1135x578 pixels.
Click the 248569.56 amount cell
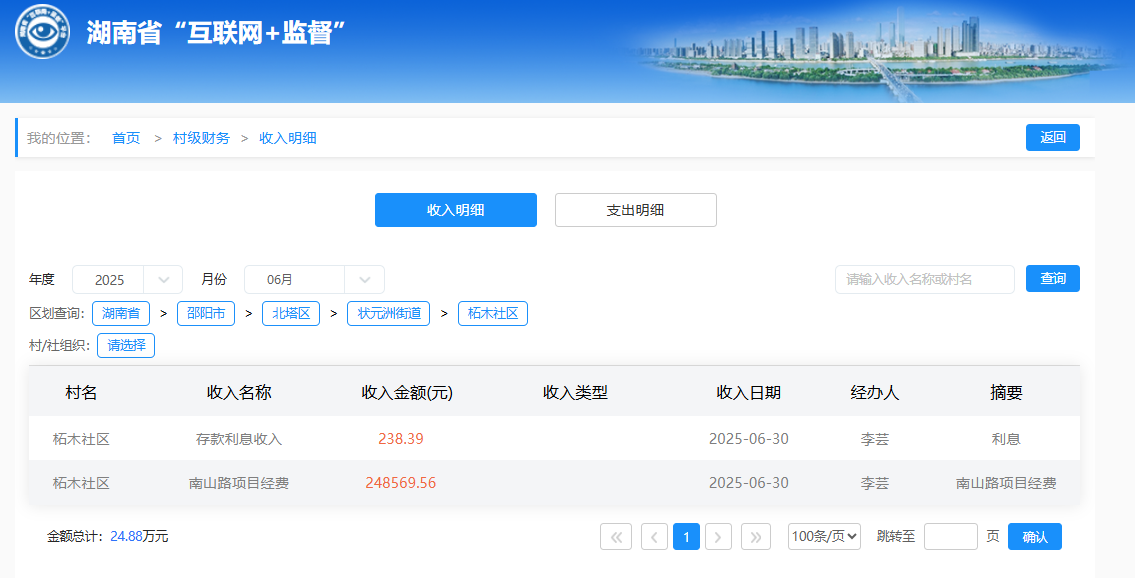tap(401, 483)
